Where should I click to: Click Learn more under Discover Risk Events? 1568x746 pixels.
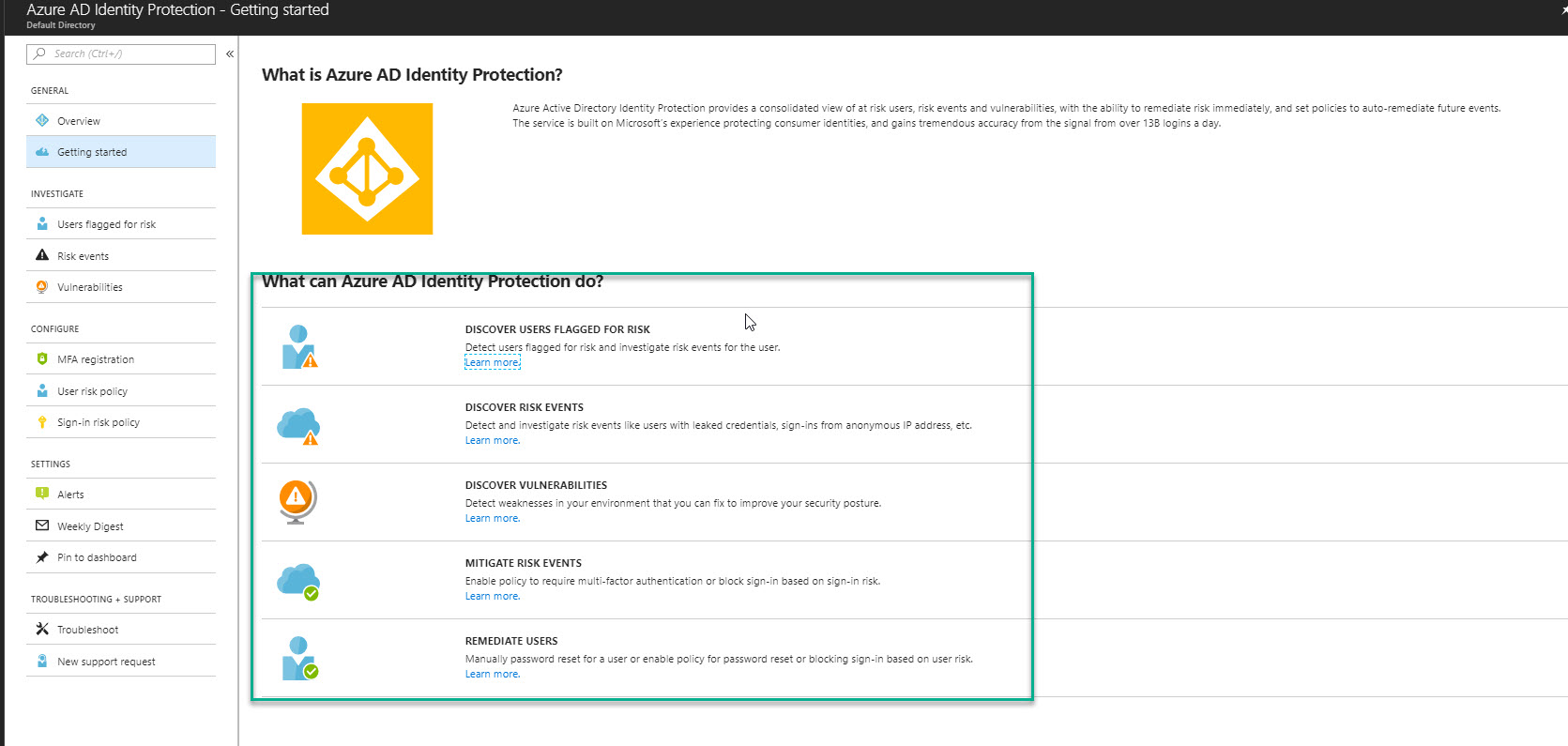pos(492,441)
